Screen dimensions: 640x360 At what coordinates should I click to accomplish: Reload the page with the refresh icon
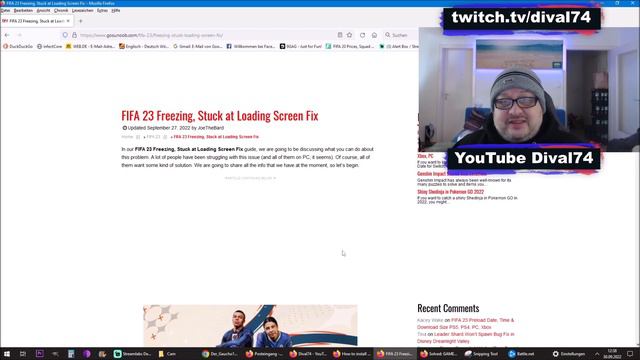pyautogui.click(x=362, y=35)
